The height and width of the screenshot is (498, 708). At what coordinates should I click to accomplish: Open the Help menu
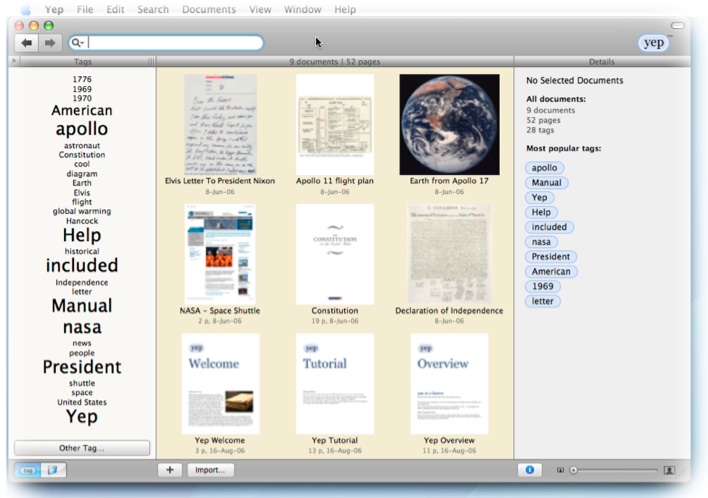[345, 9]
